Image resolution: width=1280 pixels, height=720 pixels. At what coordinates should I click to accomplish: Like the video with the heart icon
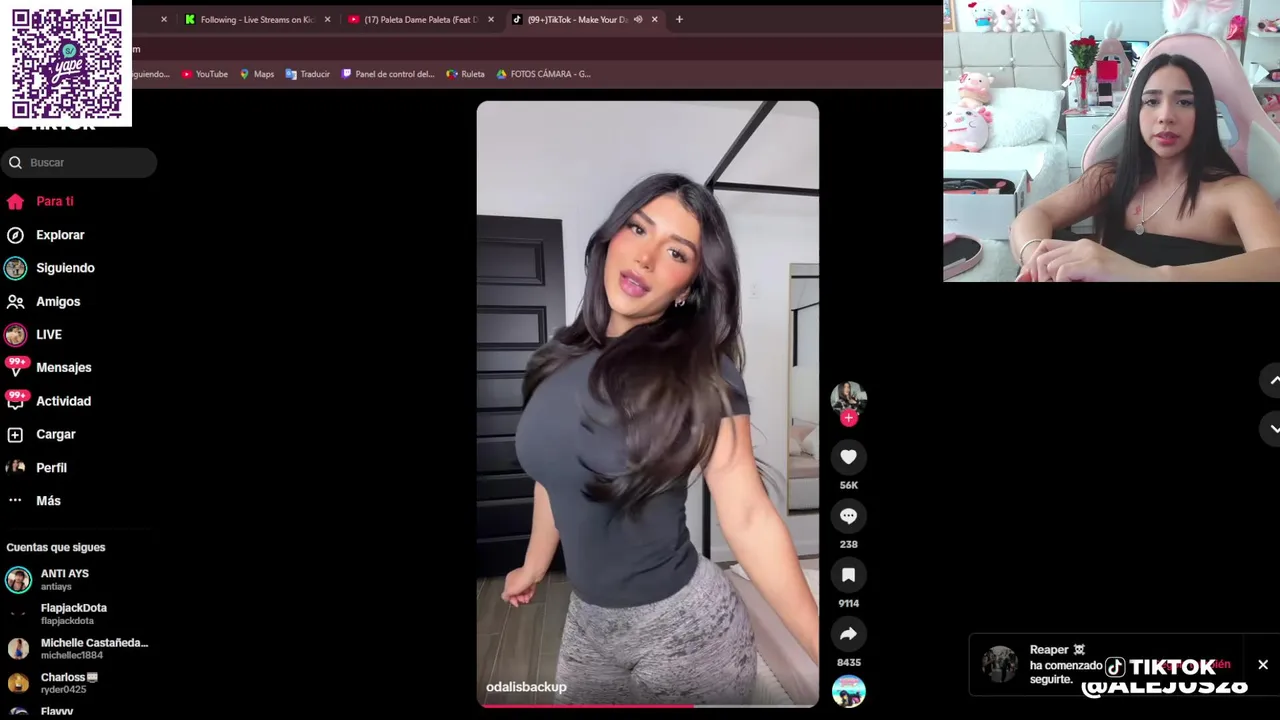coord(848,457)
